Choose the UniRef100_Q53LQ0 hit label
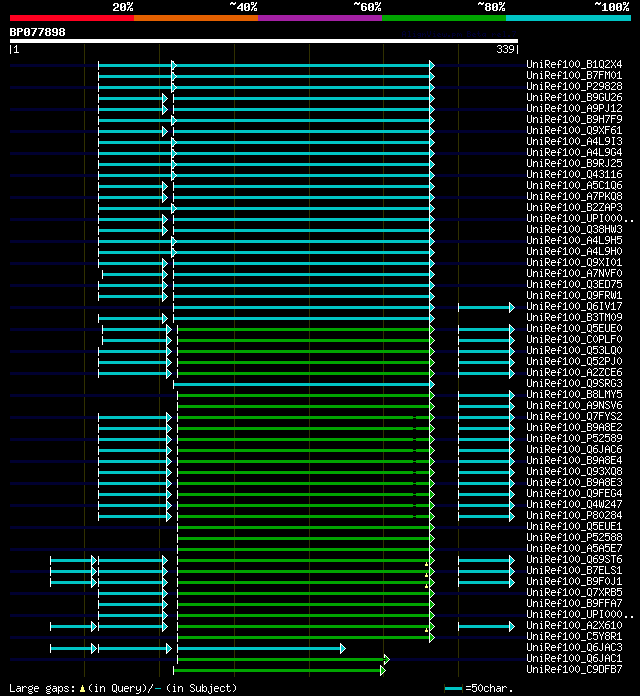Image resolution: width=640 pixels, height=696 pixels. click(x=574, y=350)
